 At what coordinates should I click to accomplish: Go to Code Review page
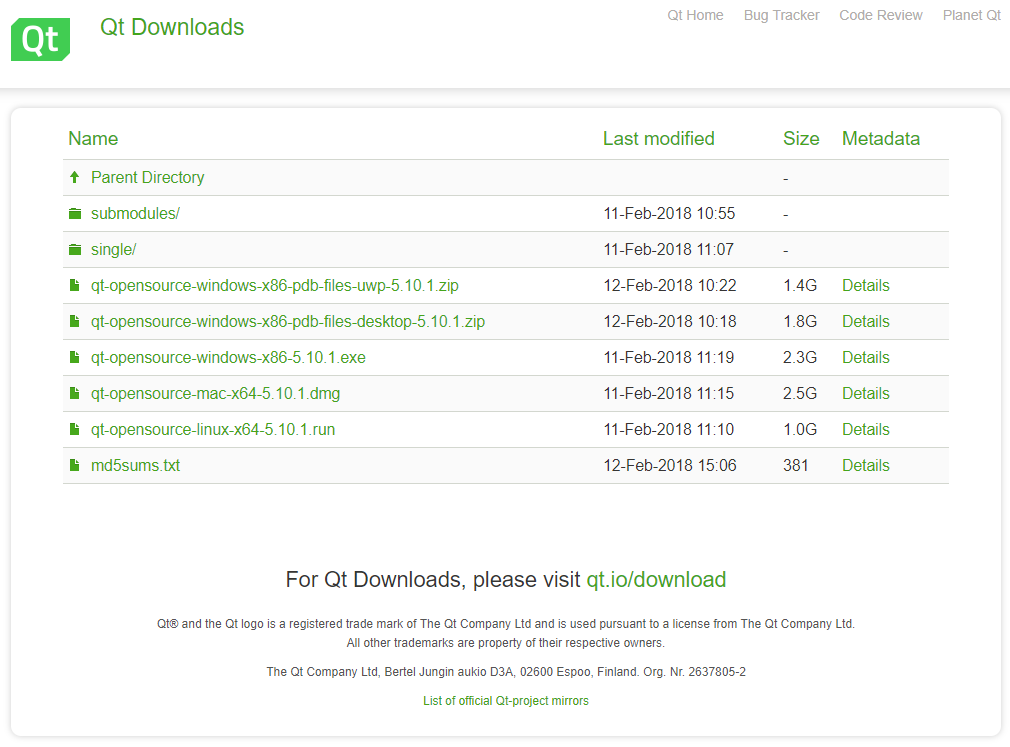tap(881, 15)
